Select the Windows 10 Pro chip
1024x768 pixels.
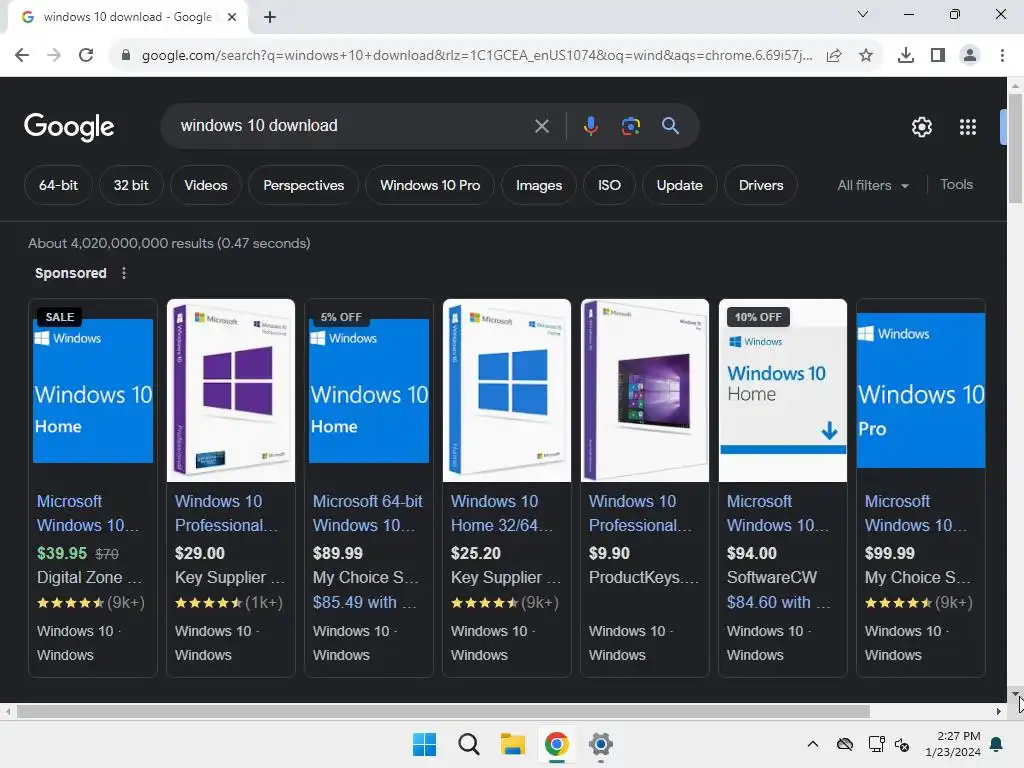(430, 185)
